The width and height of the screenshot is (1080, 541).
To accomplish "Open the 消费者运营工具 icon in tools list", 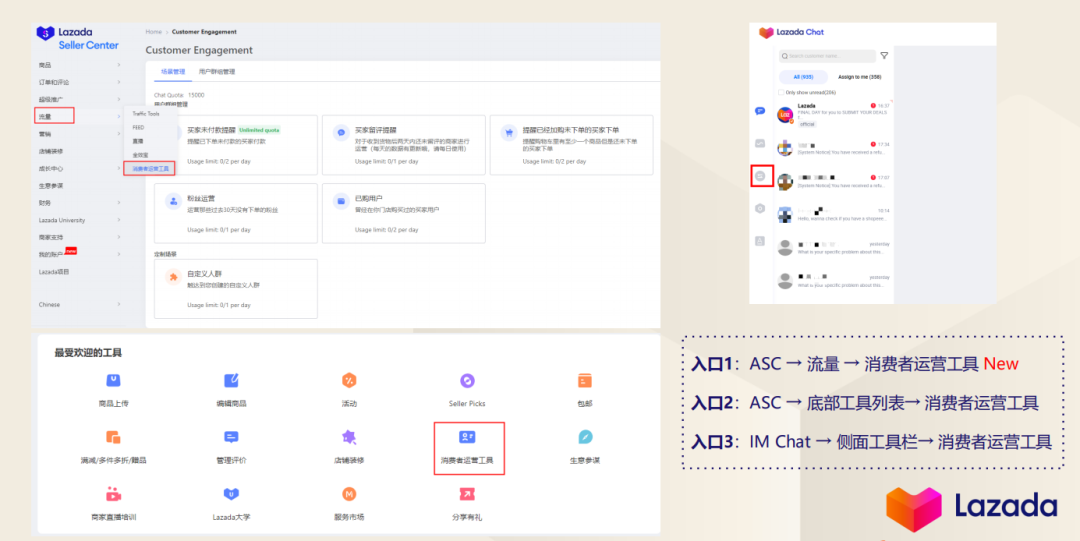I will pyautogui.click(x=468, y=437).
